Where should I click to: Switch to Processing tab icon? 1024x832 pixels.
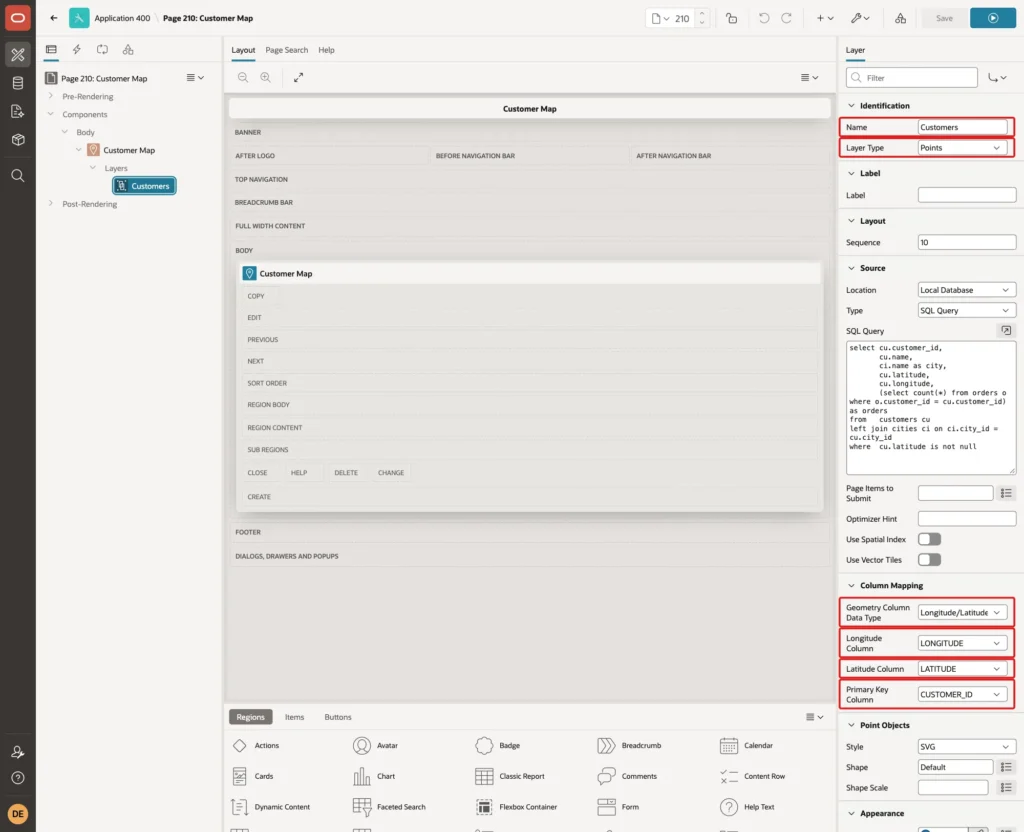[x=103, y=50]
